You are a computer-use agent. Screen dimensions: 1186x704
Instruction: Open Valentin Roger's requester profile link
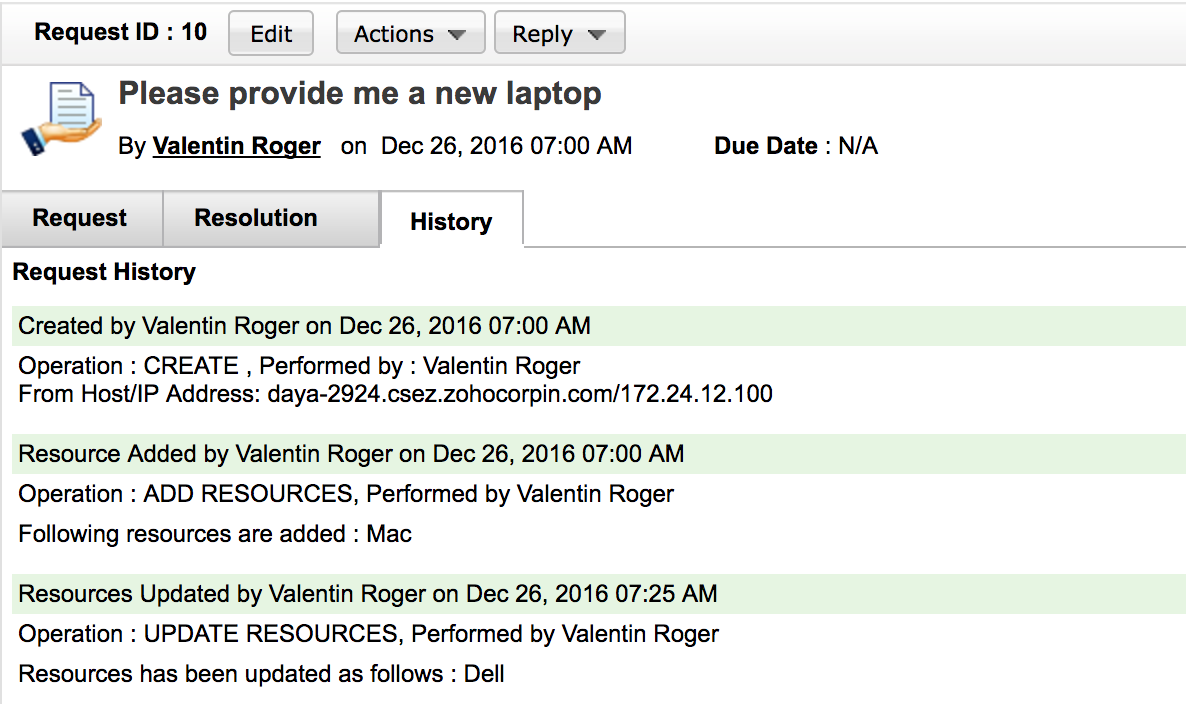tap(236, 146)
